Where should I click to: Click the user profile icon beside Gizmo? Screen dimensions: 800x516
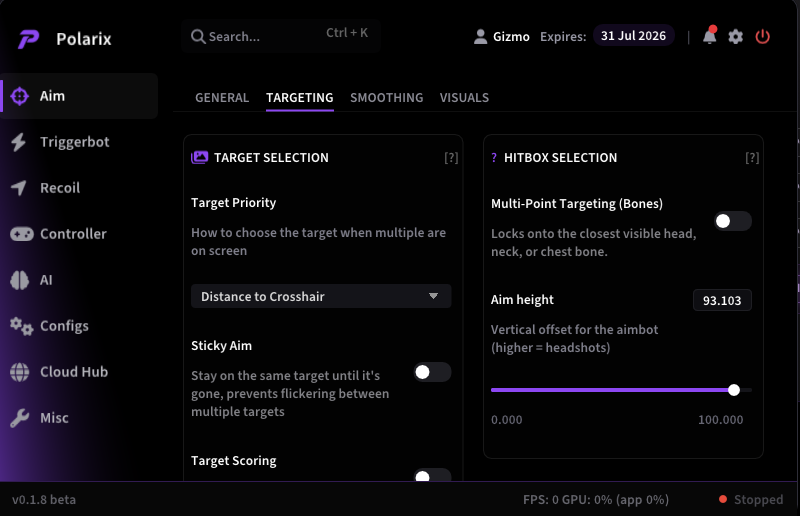(x=480, y=37)
